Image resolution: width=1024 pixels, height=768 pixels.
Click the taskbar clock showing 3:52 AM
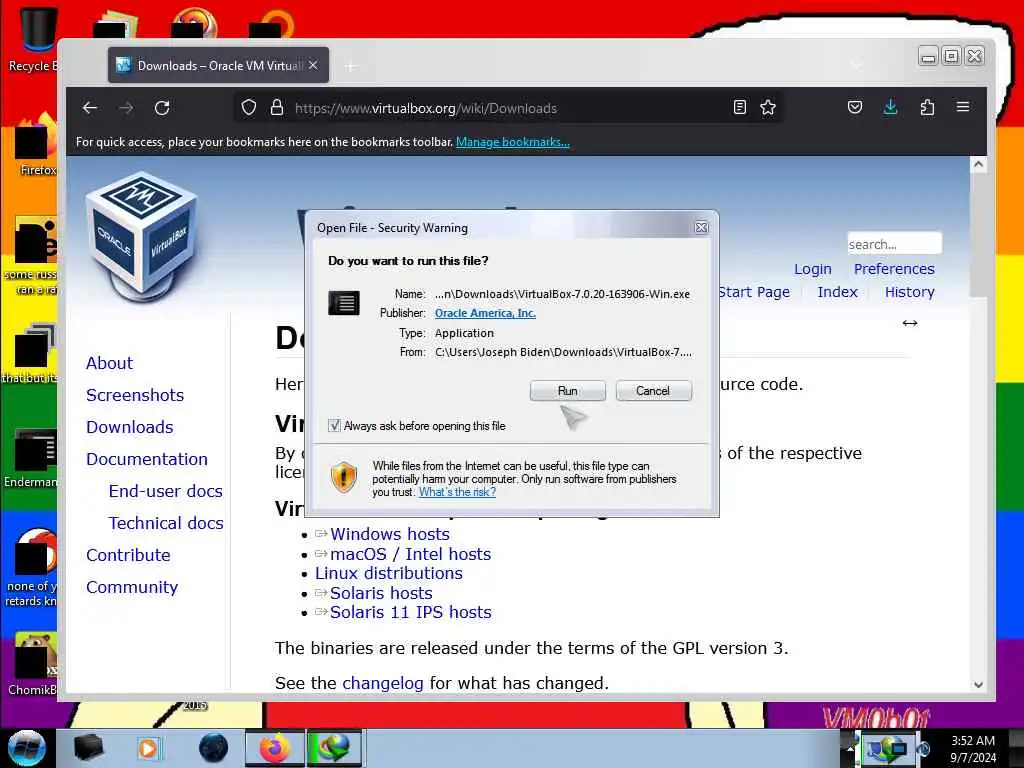point(973,749)
